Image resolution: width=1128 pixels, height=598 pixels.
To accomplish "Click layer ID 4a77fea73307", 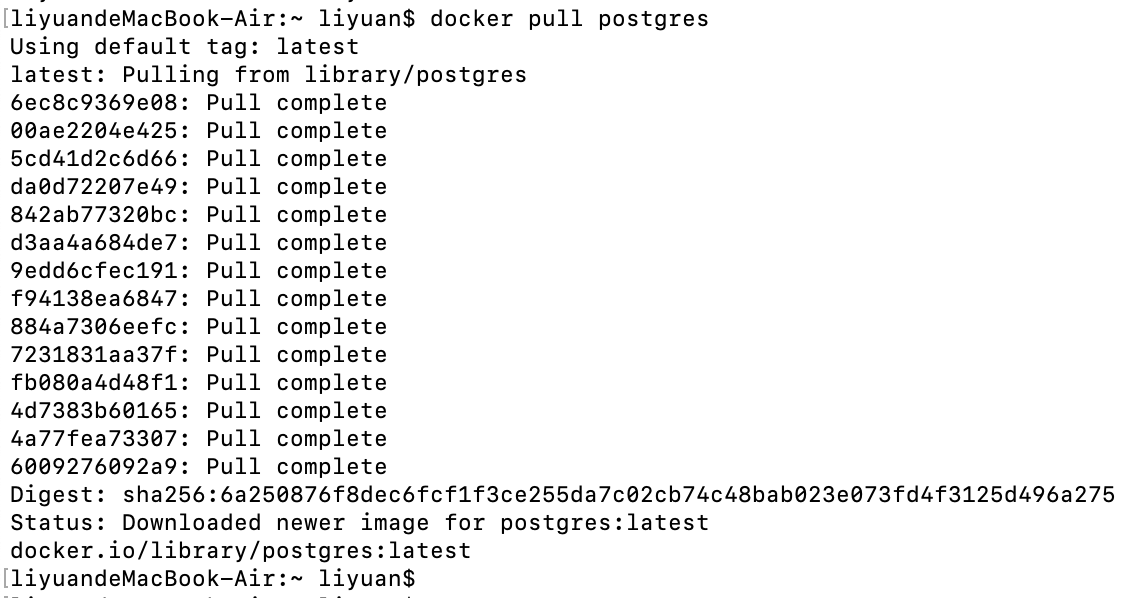I will tap(101, 439).
